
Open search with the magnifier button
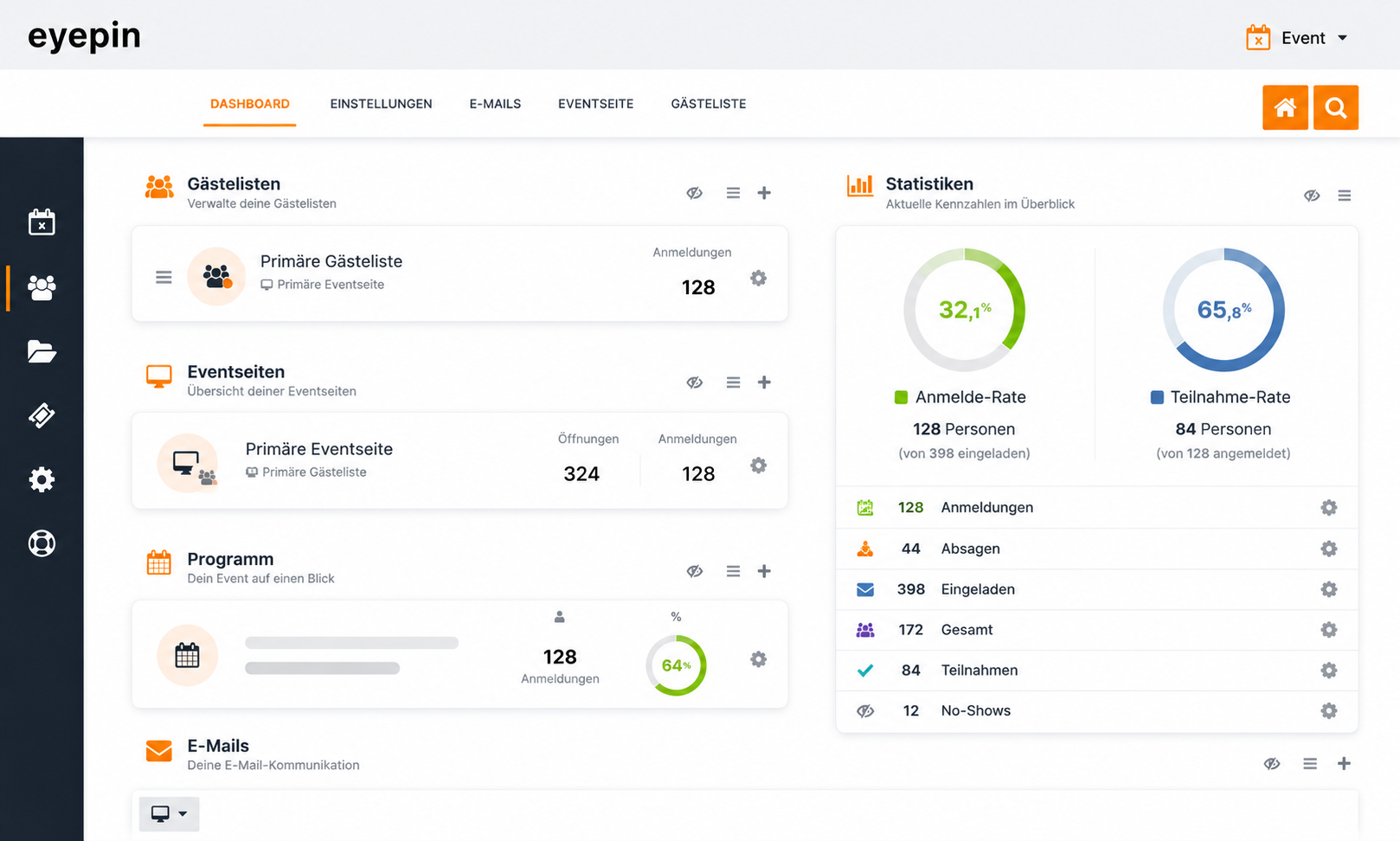coord(1336,107)
